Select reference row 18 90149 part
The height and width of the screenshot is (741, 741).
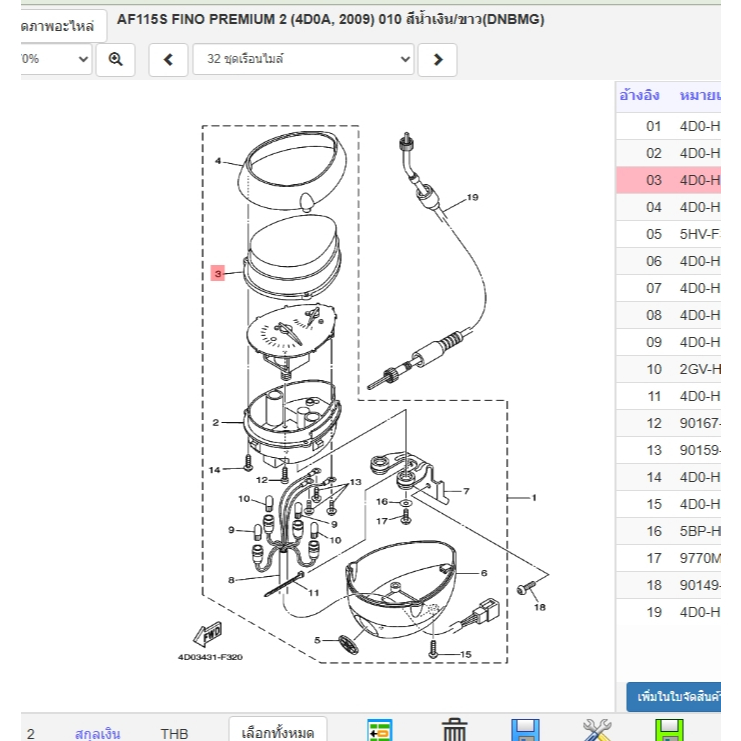[668, 585]
